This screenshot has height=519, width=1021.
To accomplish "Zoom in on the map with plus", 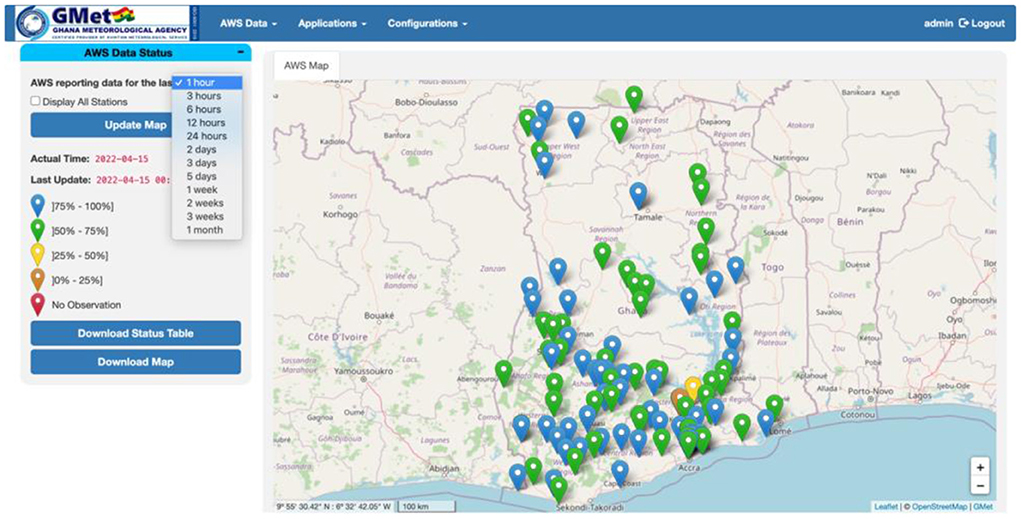I will point(980,468).
